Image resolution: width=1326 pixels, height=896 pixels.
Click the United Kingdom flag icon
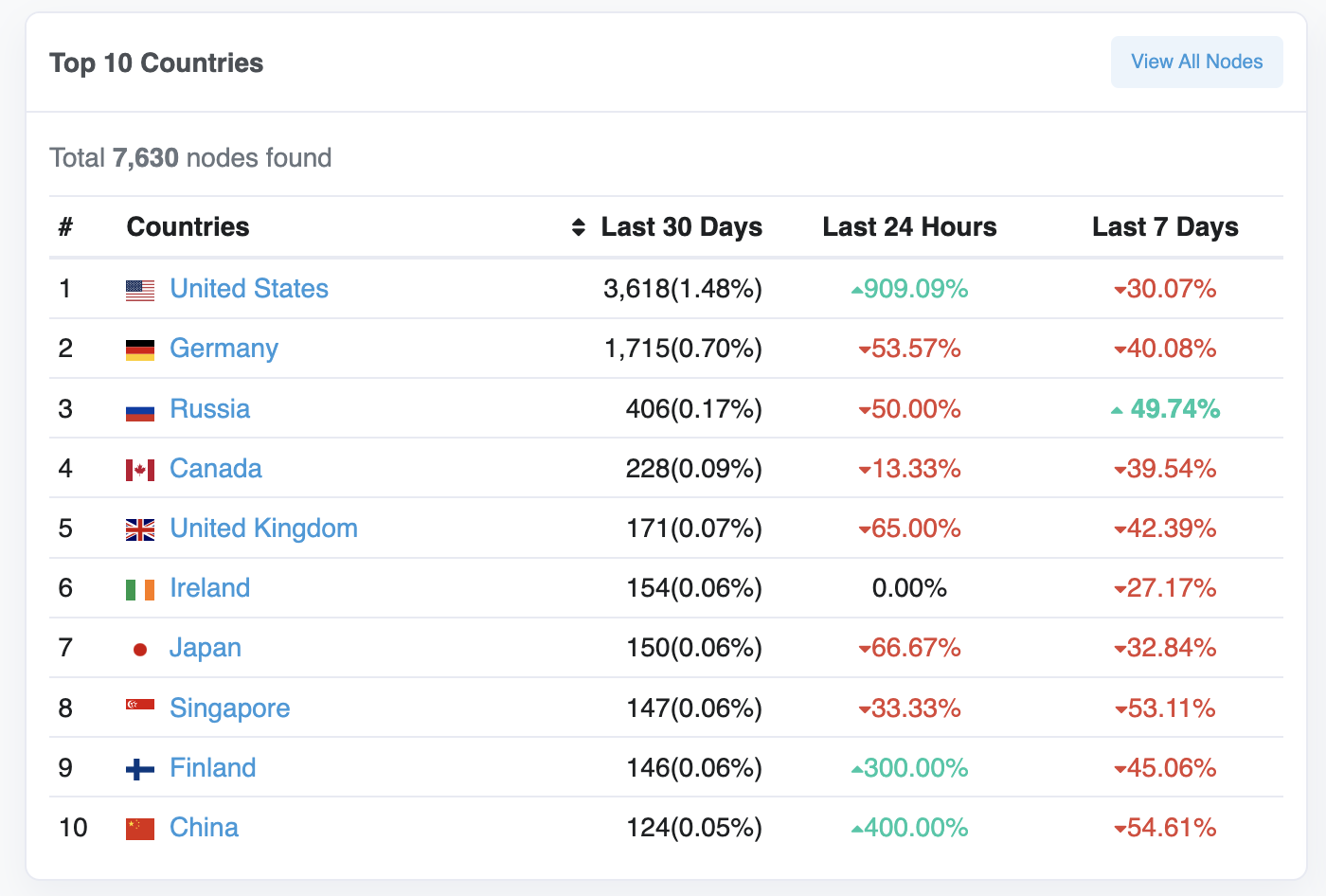(138, 529)
